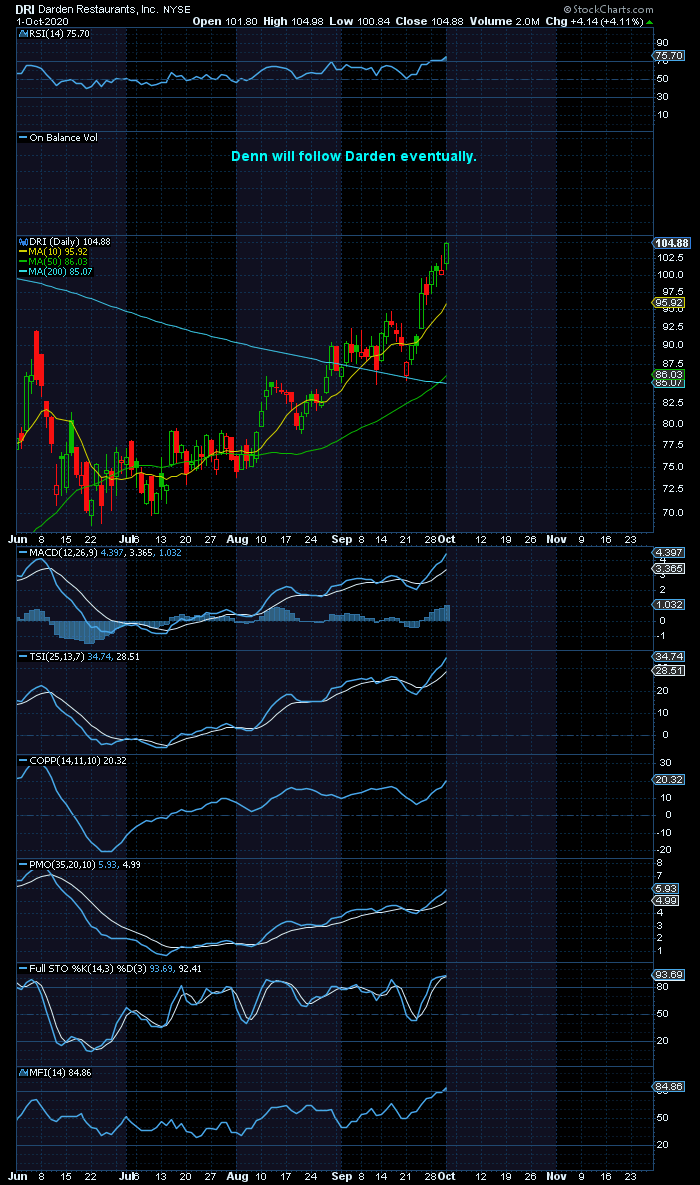Click the 85.07 moving average price tag

667,382
